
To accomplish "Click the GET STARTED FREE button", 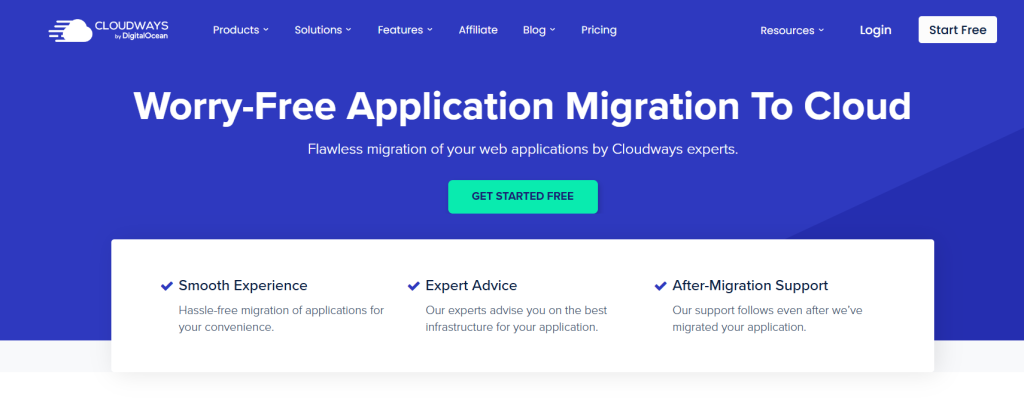I will coord(522,197).
